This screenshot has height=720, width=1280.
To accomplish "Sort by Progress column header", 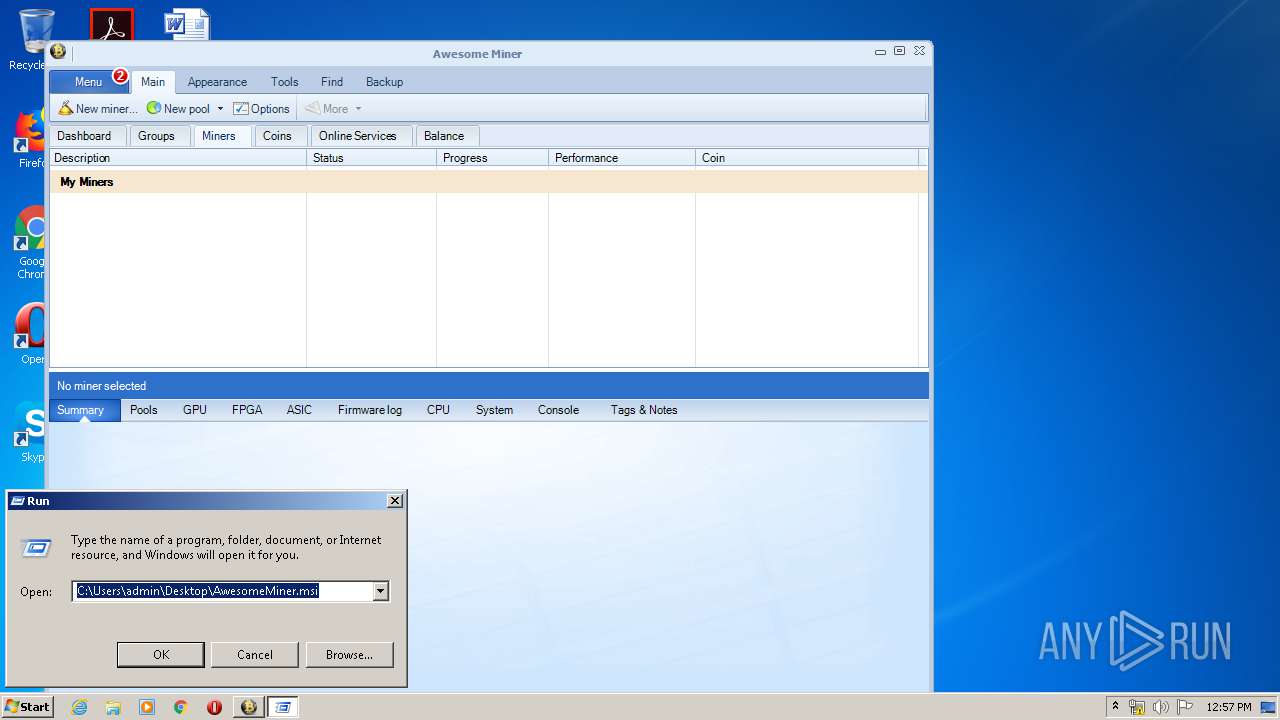I will 493,158.
